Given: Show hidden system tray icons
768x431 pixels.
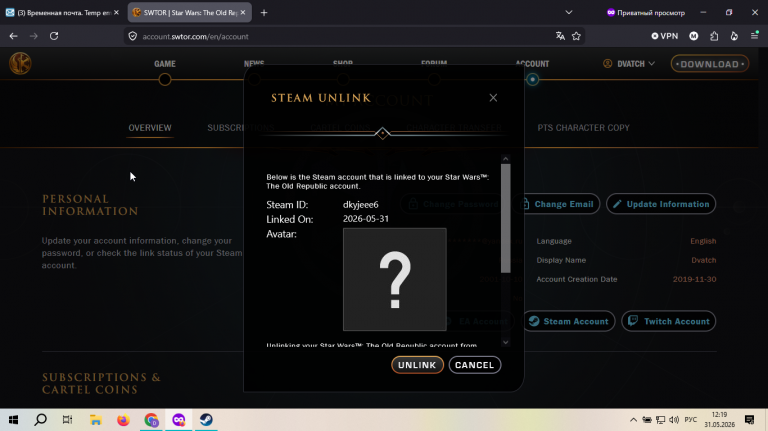Looking at the screenshot, I should point(633,420).
